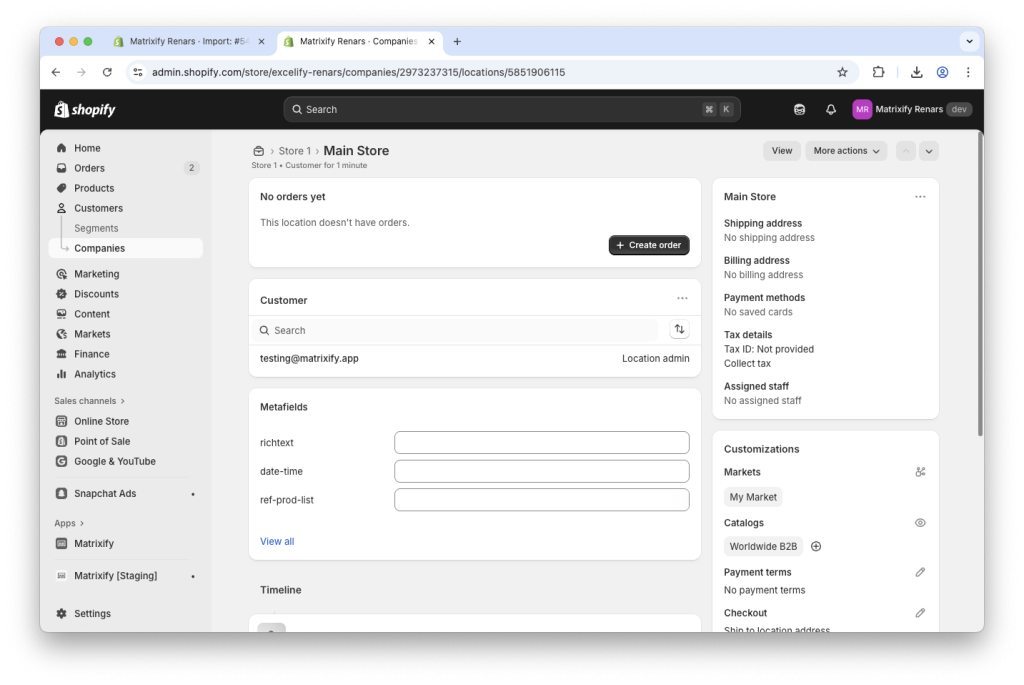Add a catalog via the plus icon
The image size is (1024, 685).
tap(816, 546)
